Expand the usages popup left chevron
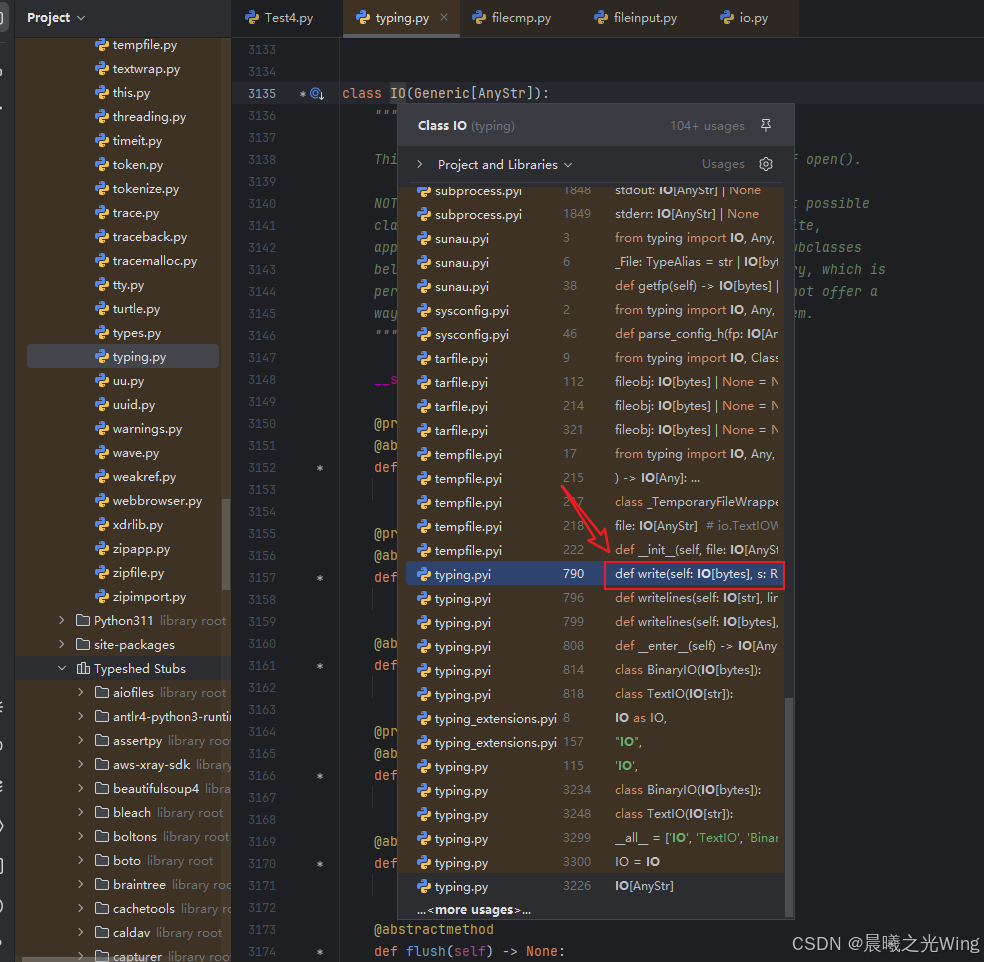The image size is (984, 962). 420,164
